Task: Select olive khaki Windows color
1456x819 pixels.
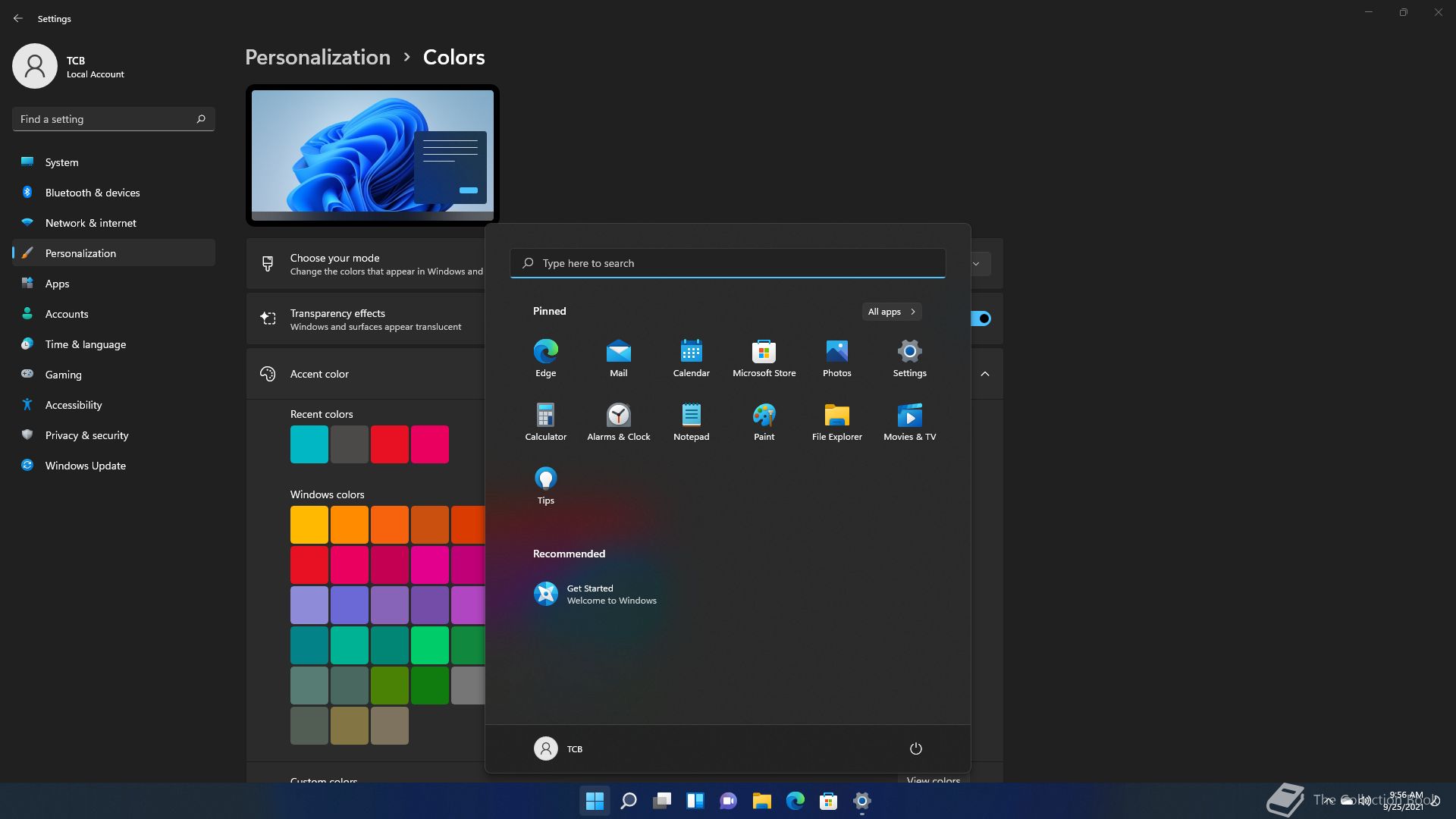Action: 349,726
